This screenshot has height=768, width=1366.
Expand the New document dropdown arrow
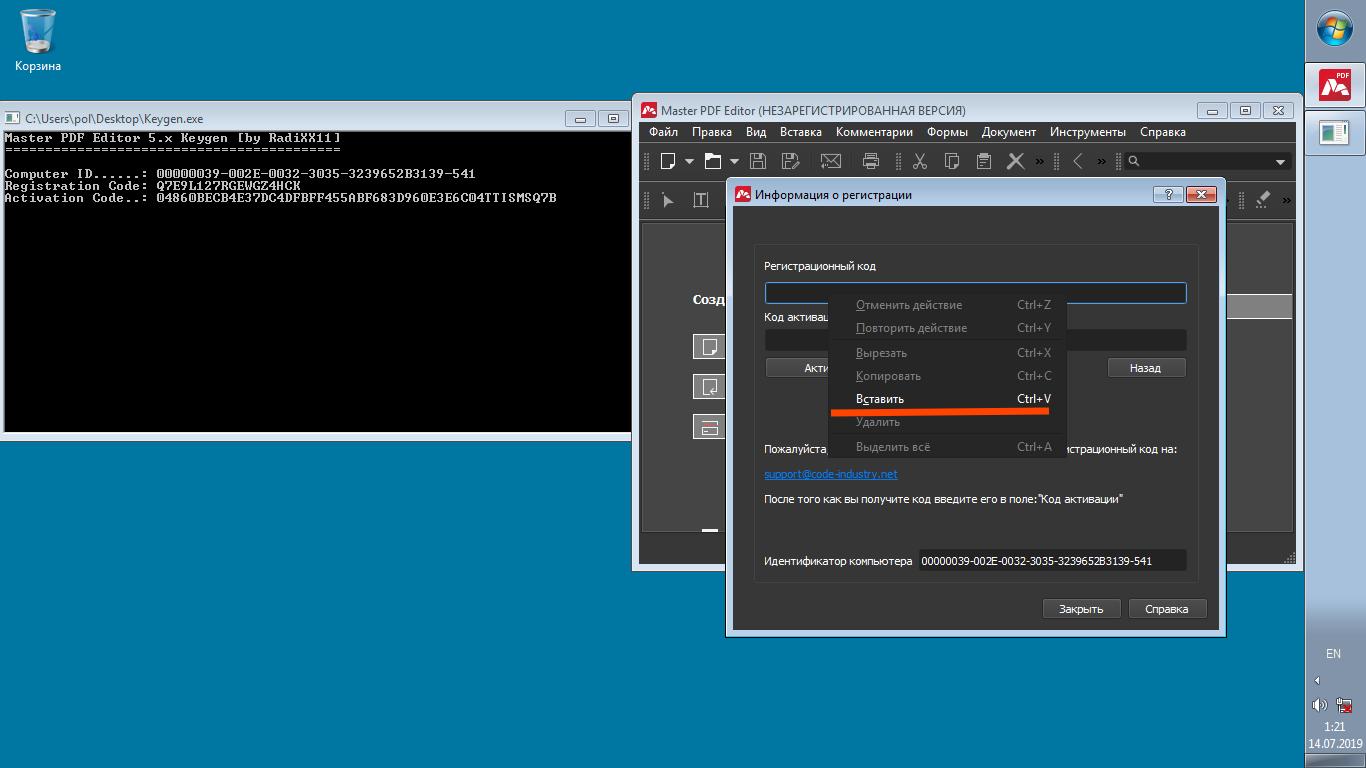pyautogui.click(x=689, y=161)
